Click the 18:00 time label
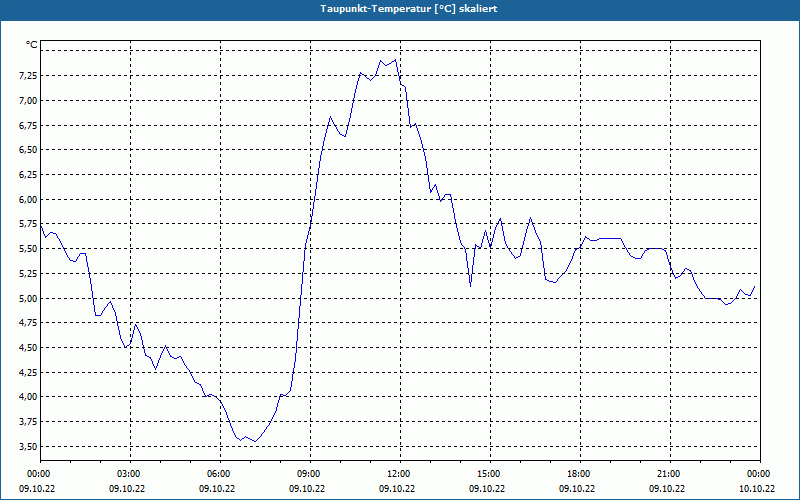Screen dimensions: 800x500 tap(580, 474)
